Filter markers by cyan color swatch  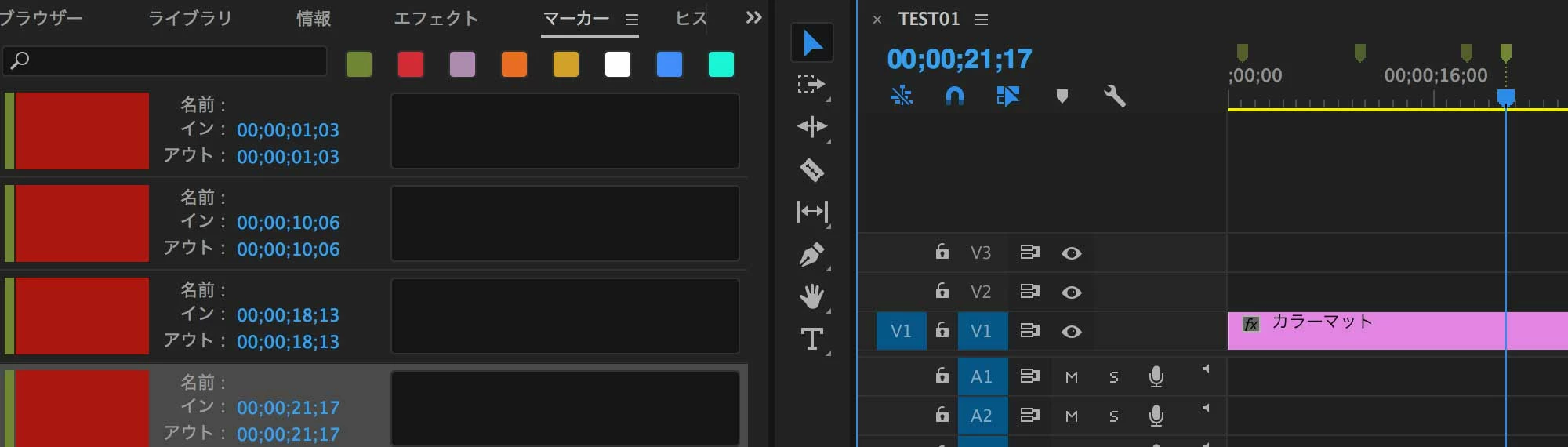[x=721, y=64]
